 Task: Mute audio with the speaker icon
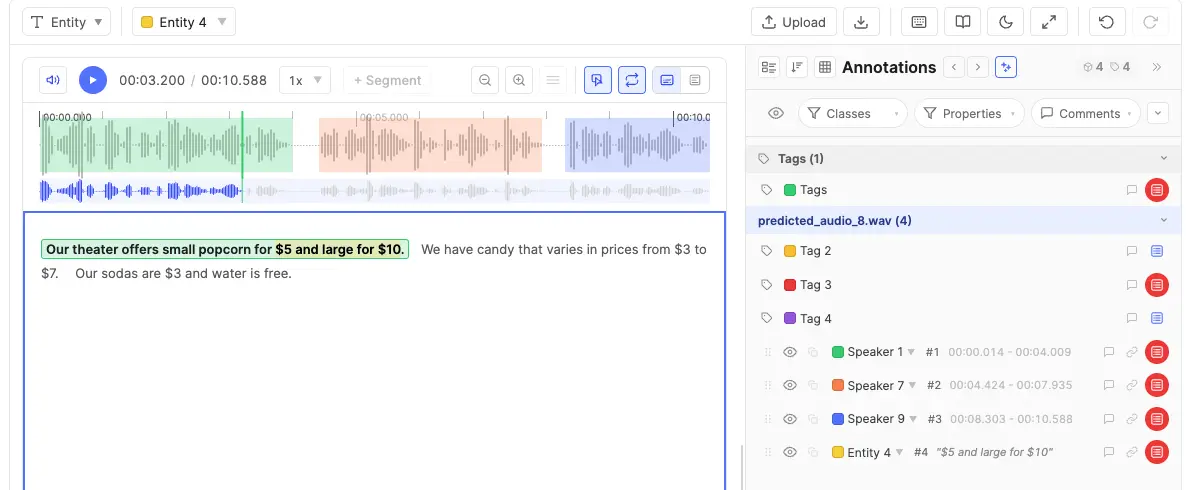click(53, 80)
